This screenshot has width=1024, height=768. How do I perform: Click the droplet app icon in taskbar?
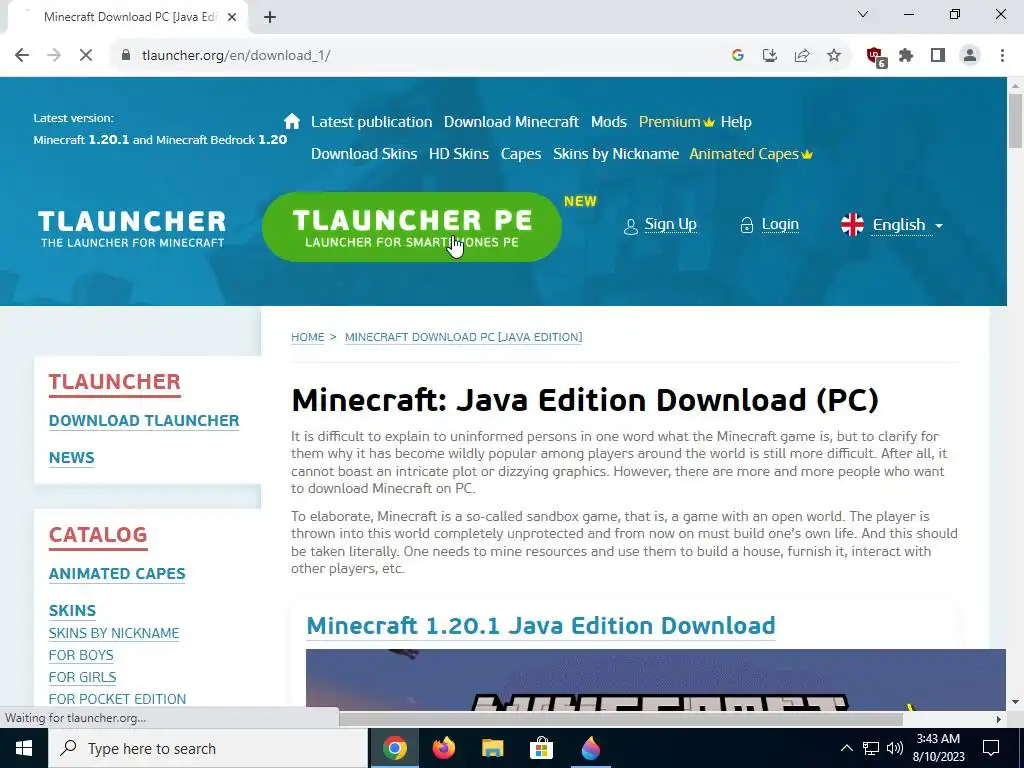click(x=590, y=748)
